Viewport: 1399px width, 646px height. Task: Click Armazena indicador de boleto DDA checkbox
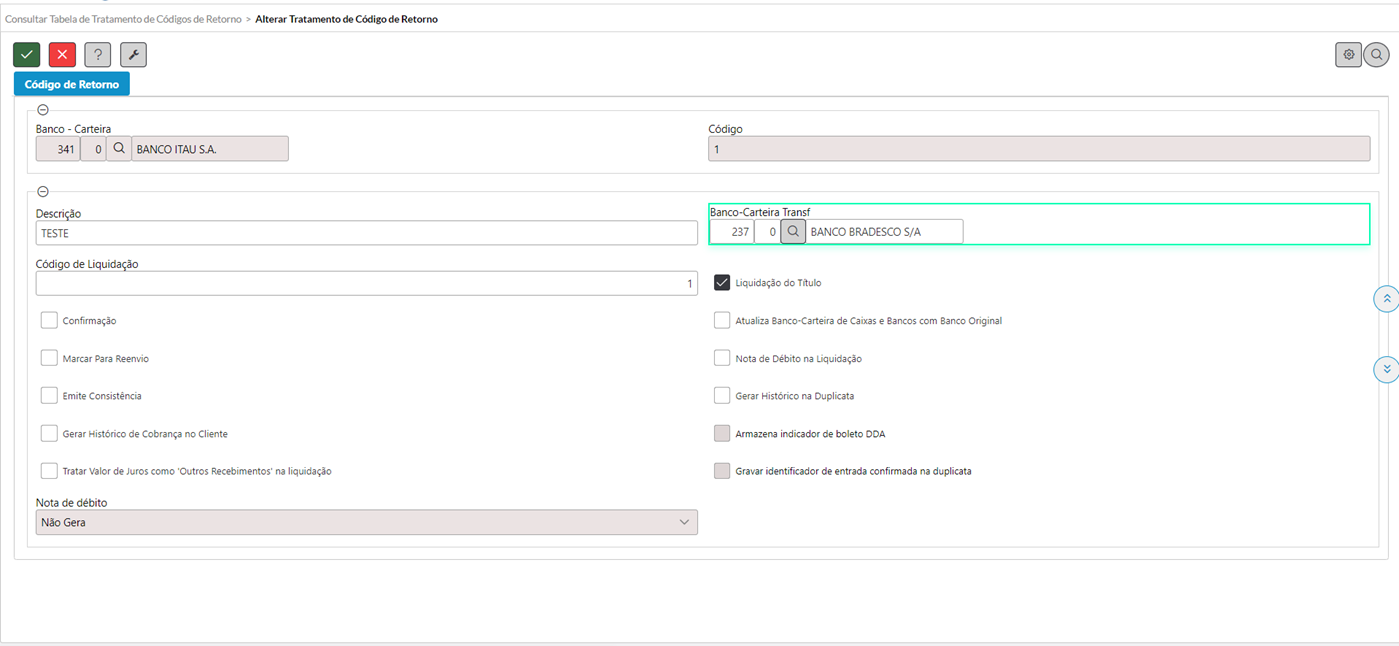(x=722, y=433)
